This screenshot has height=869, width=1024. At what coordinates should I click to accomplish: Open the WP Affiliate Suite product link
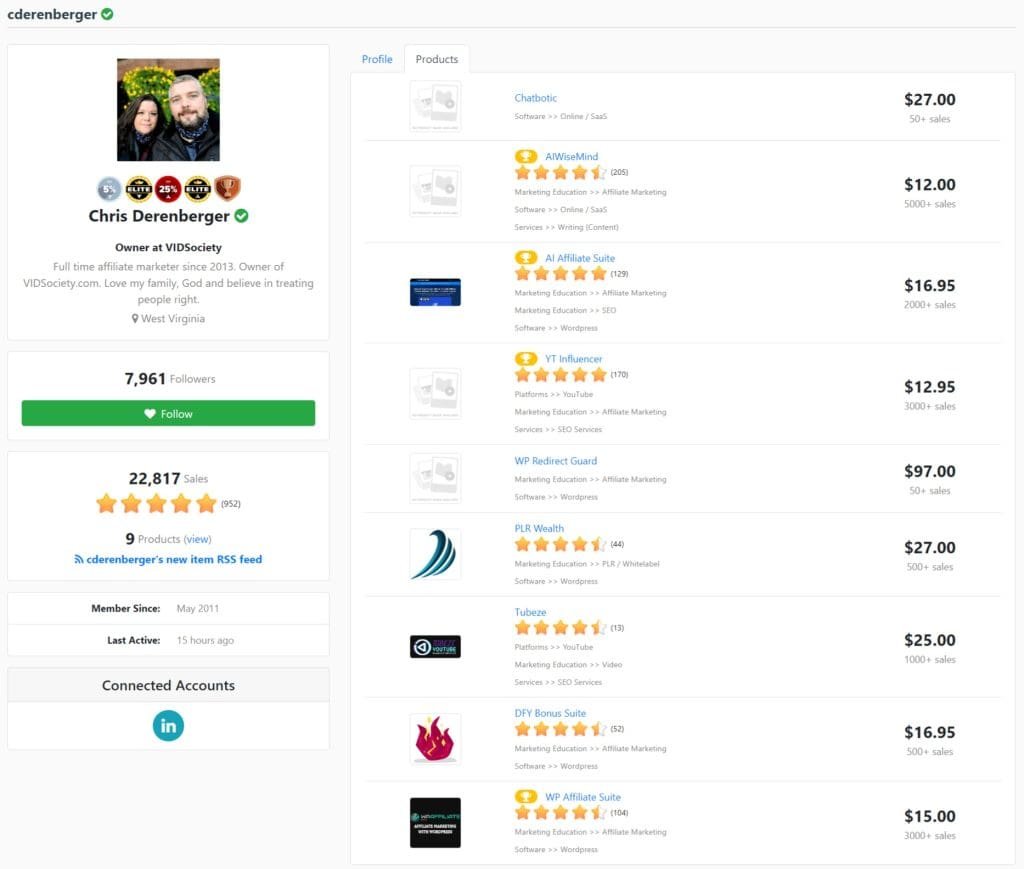tap(583, 797)
